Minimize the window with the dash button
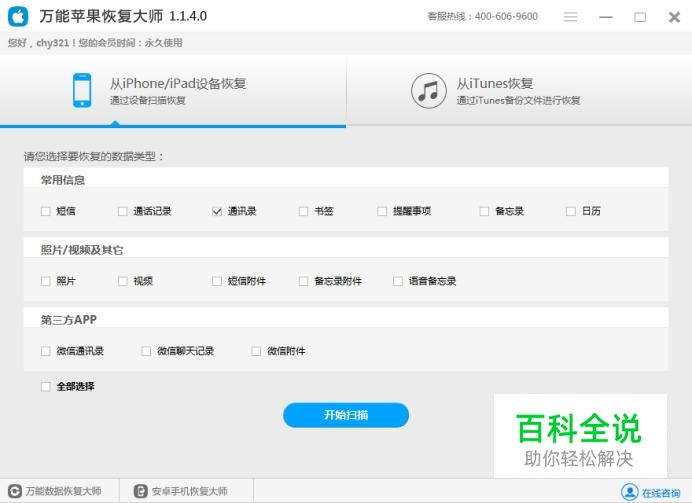This screenshot has width=692, height=503. pos(606,17)
